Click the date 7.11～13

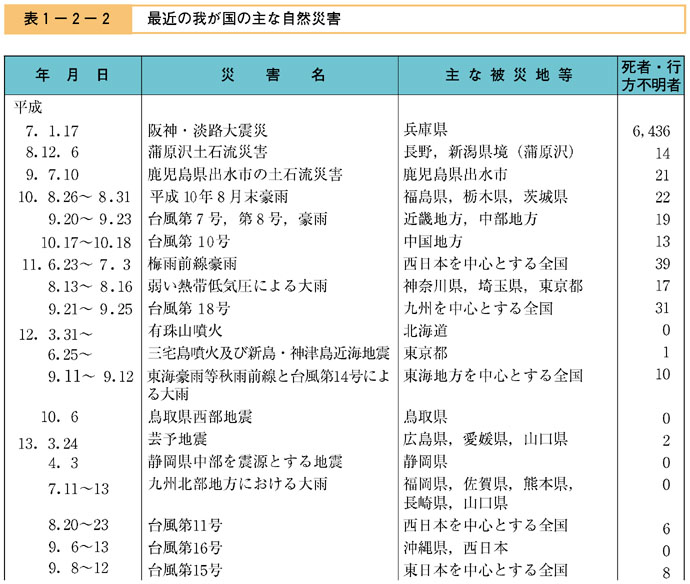(78, 489)
